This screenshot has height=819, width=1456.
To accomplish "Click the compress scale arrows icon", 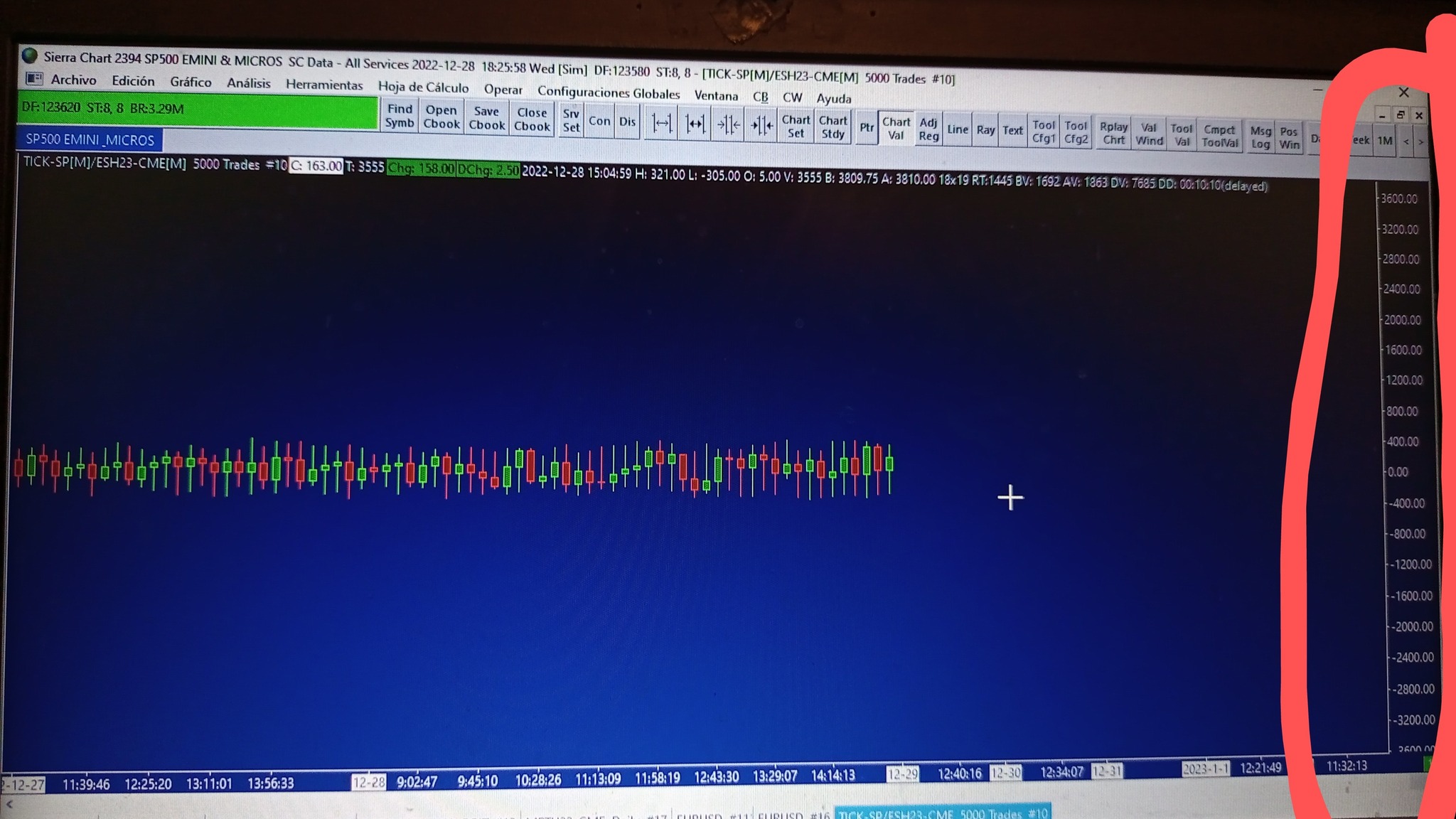I will [729, 126].
